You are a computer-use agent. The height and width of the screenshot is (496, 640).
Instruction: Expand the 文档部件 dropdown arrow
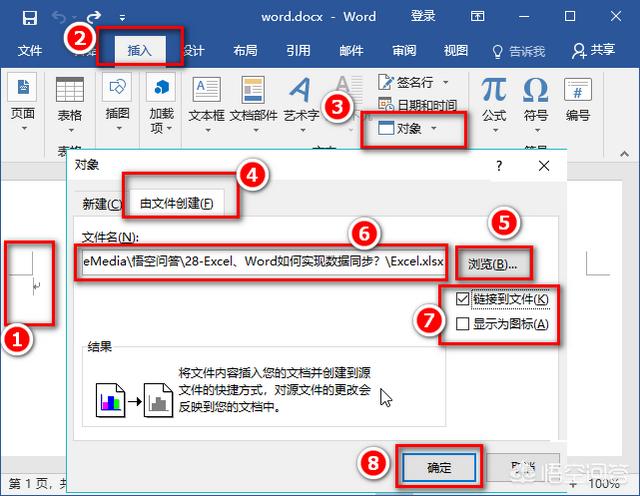(x=256, y=130)
